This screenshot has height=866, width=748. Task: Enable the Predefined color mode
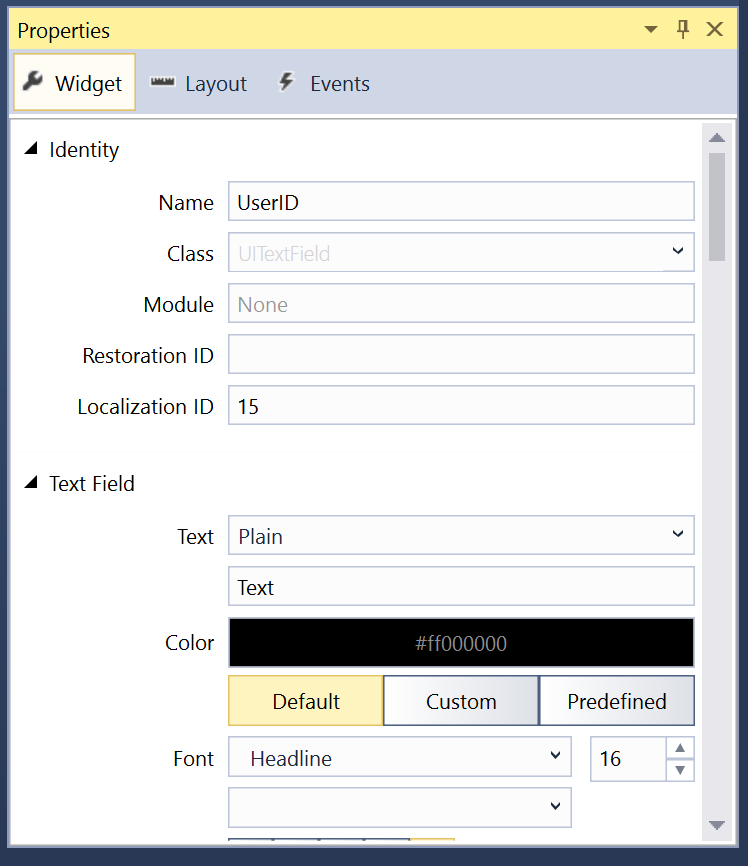coord(617,700)
